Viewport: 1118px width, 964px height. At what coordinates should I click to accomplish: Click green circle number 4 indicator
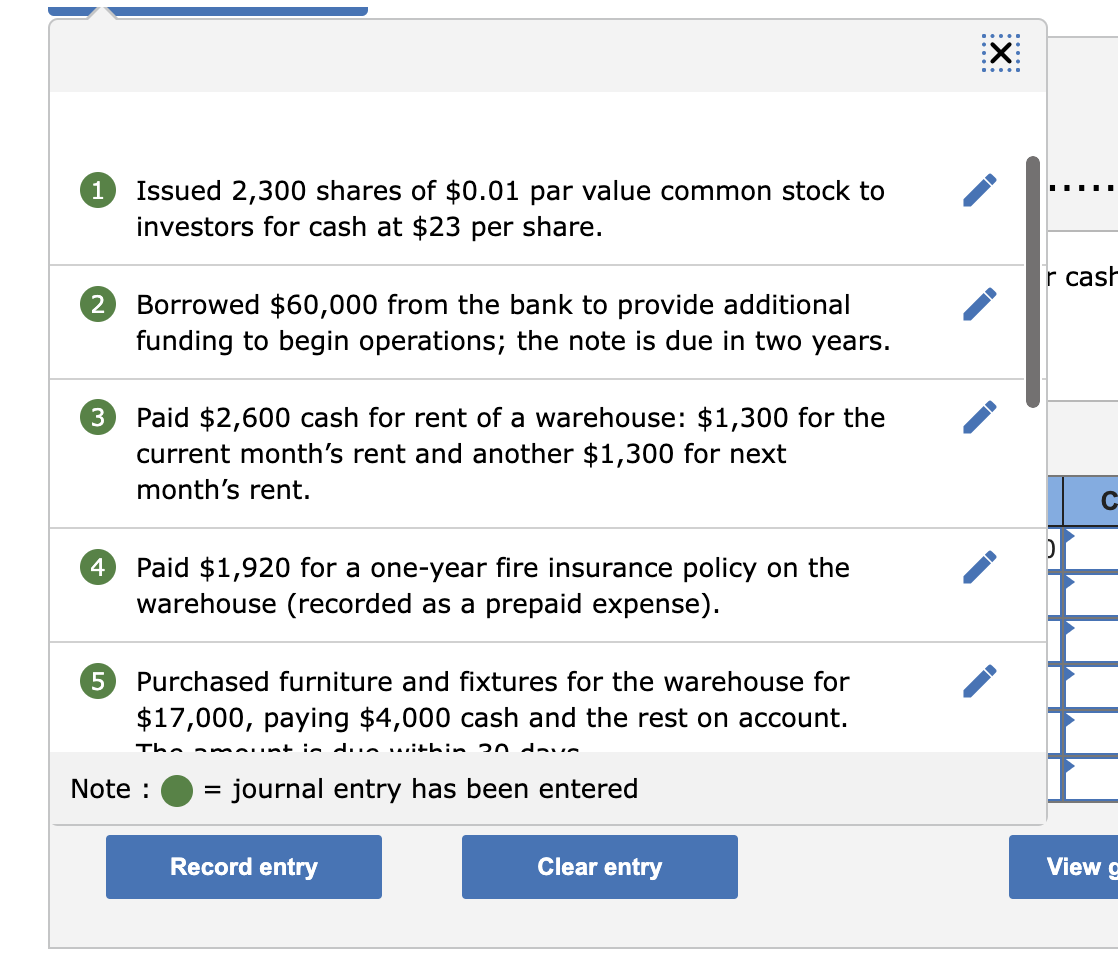click(x=96, y=568)
